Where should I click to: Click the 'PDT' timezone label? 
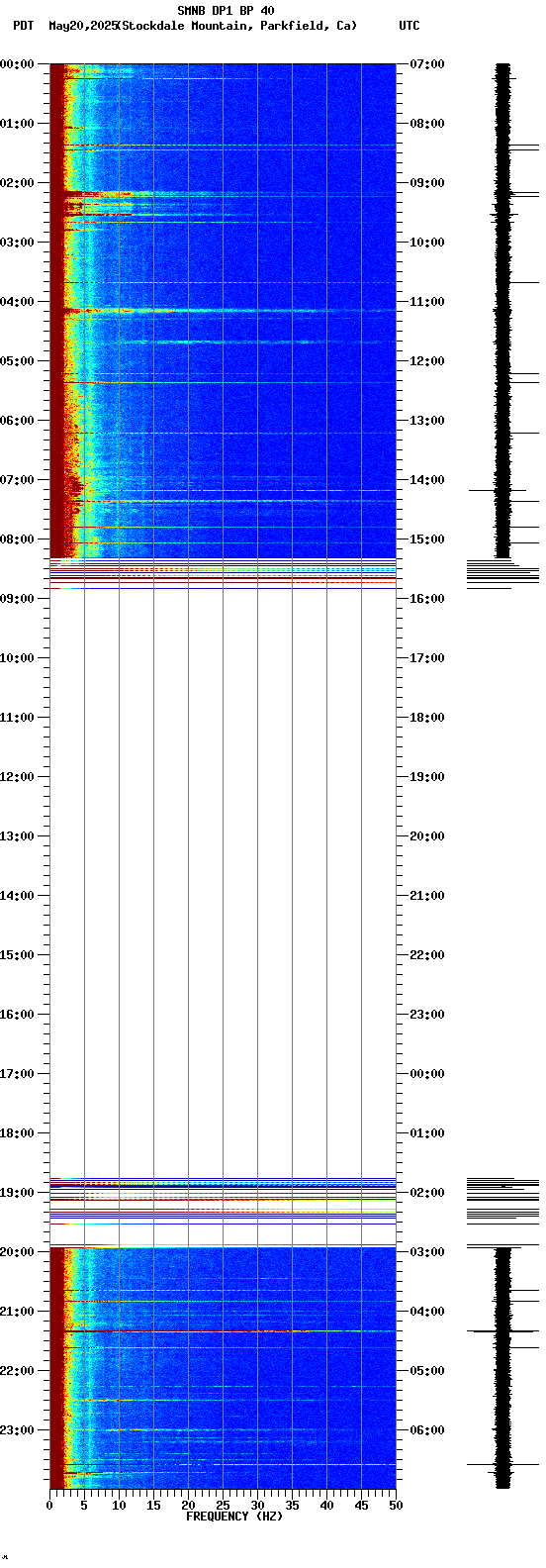[x=23, y=26]
